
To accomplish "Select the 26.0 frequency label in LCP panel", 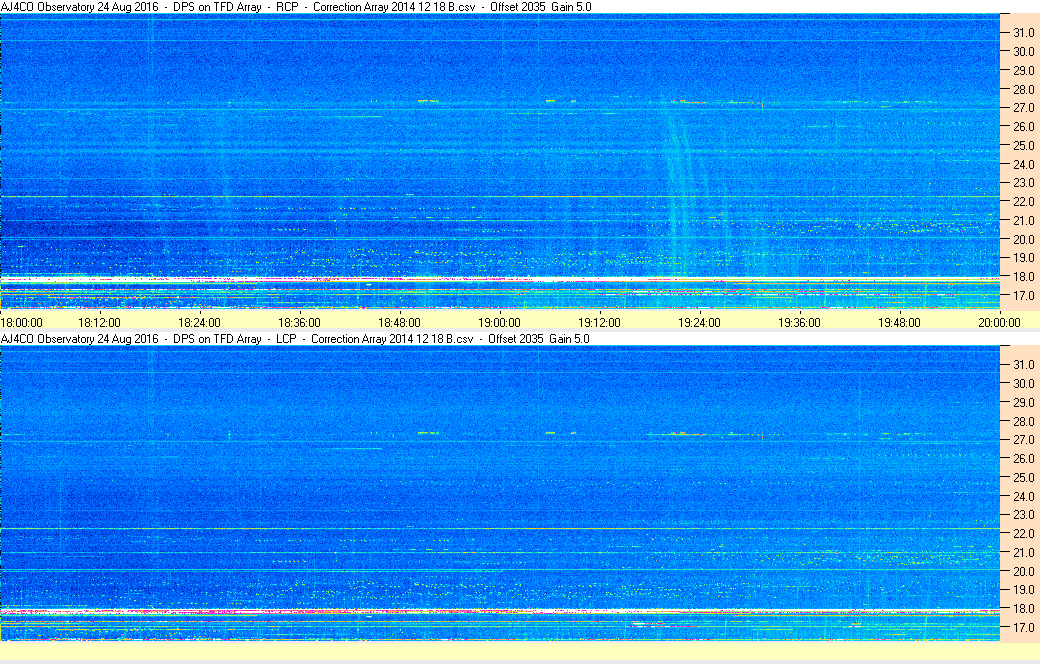I will click(x=1023, y=458).
